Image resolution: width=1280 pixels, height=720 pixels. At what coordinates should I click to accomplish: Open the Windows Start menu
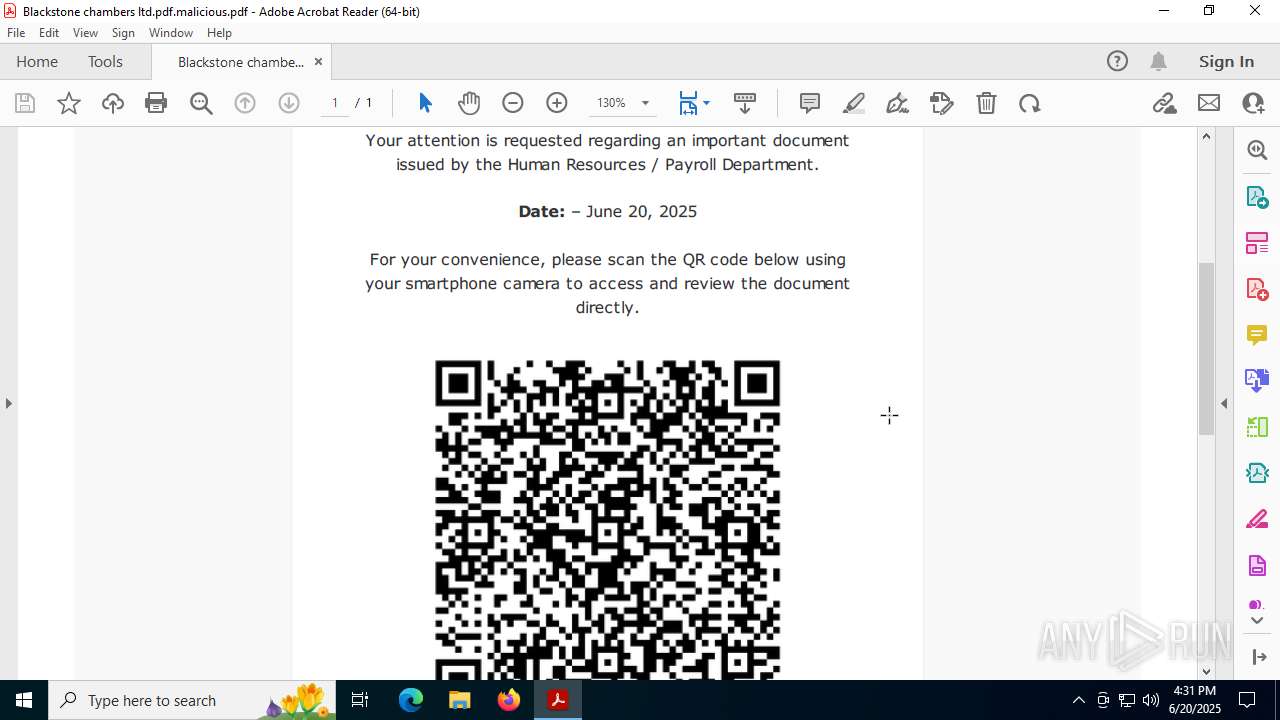point(24,700)
